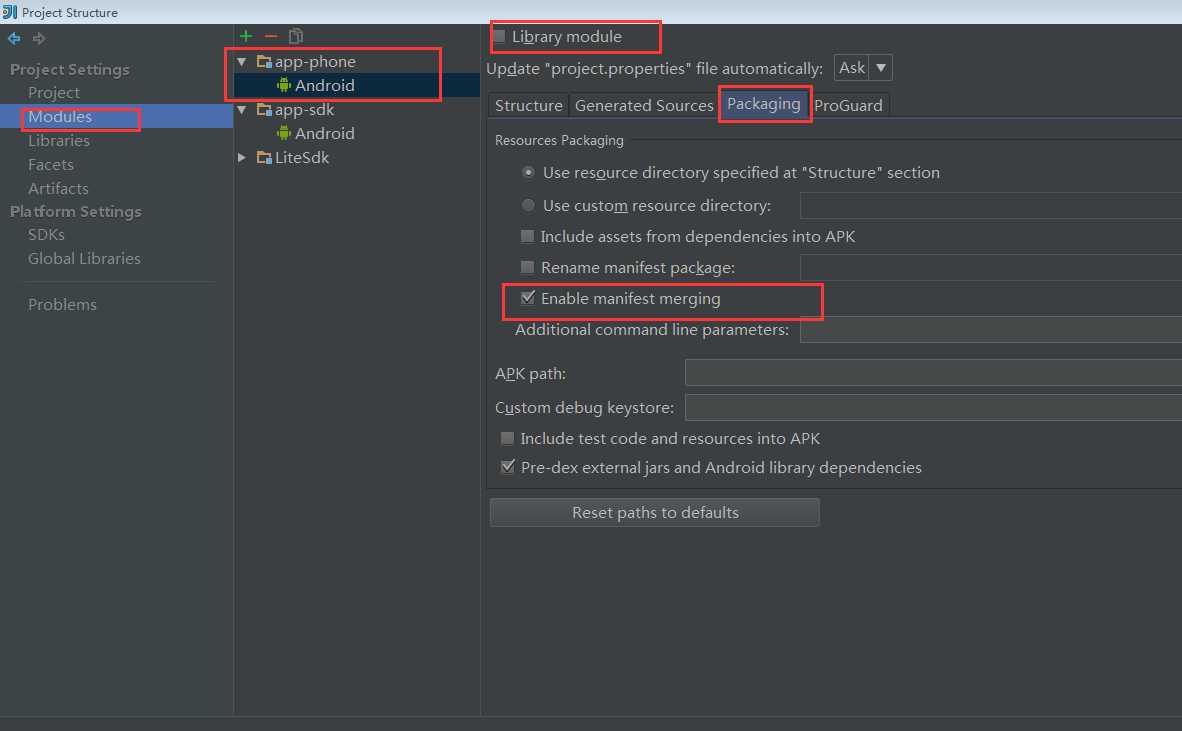The width and height of the screenshot is (1182, 731).
Task: Select the app-phone module label
Action: tap(315, 62)
